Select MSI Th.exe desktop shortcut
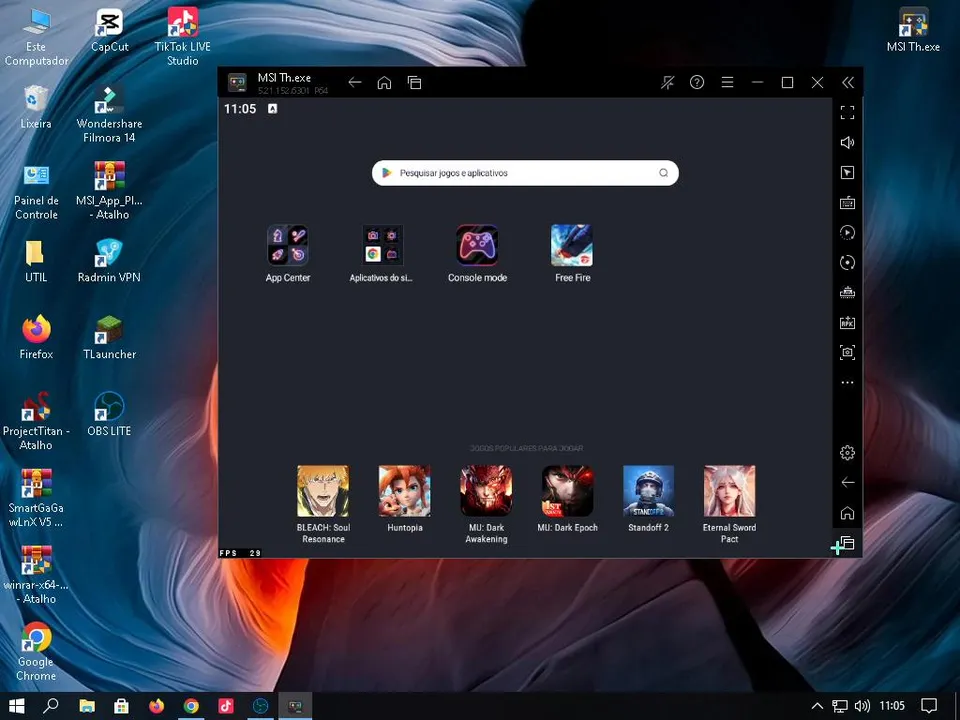Viewport: 960px width, 720px height. click(913, 30)
